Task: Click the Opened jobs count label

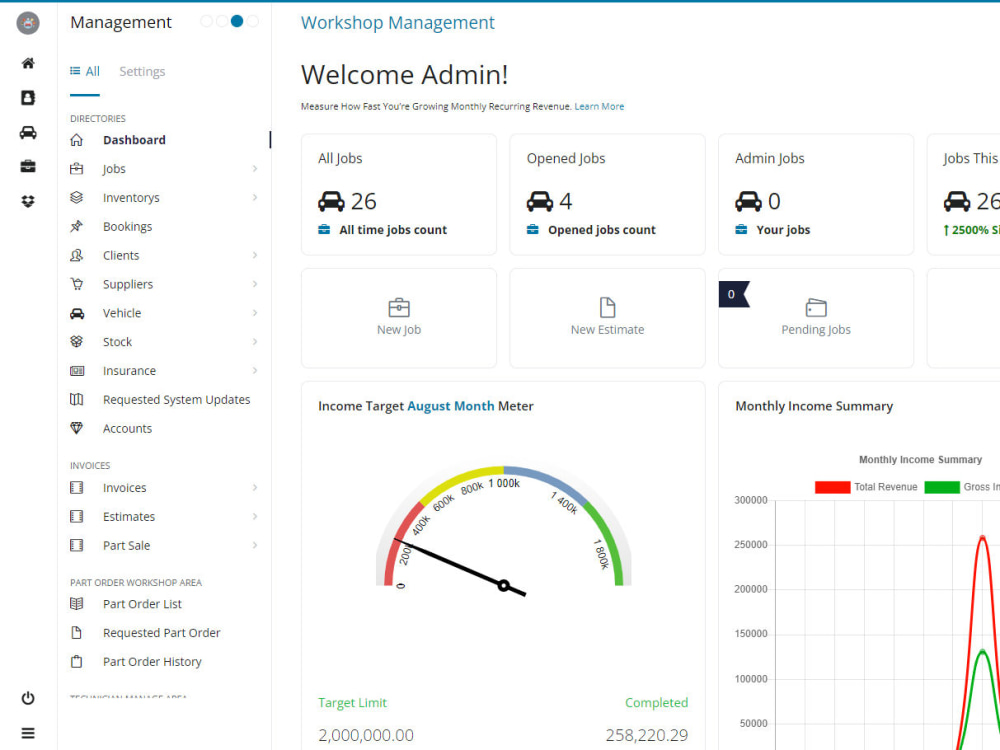Action: click(601, 230)
